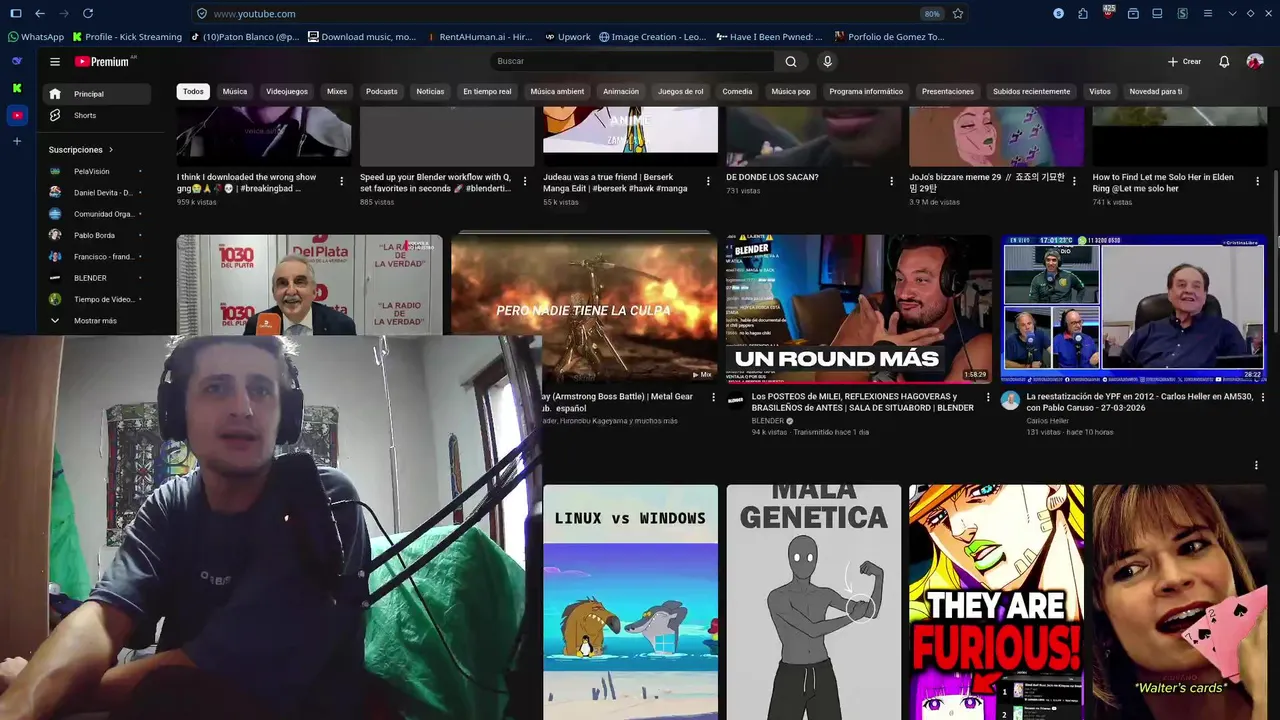Open the BLENDER subscription in sidebar
The width and height of the screenshot is (1280, 720).
tap(97, 278)
